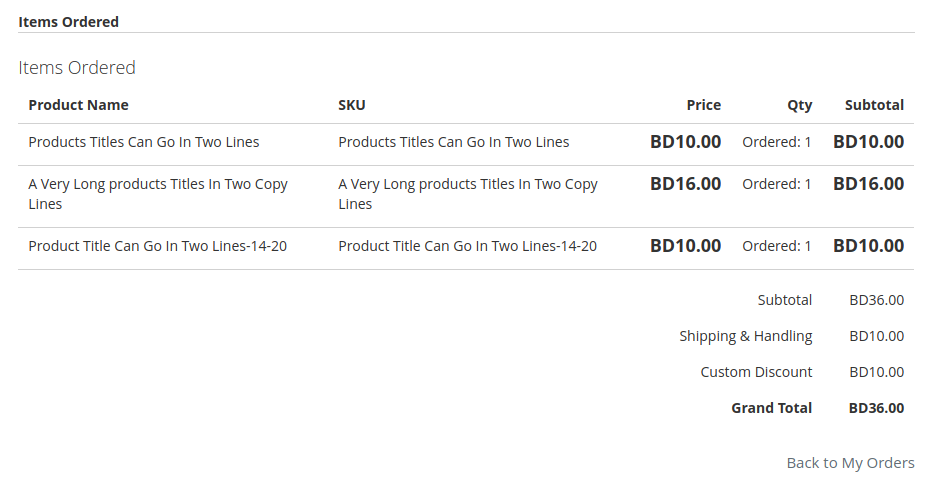Click SKU cell Product Title Can Go In Two Lines-14-20
Screen dimensions: 949x477
(x=467, y=246)
